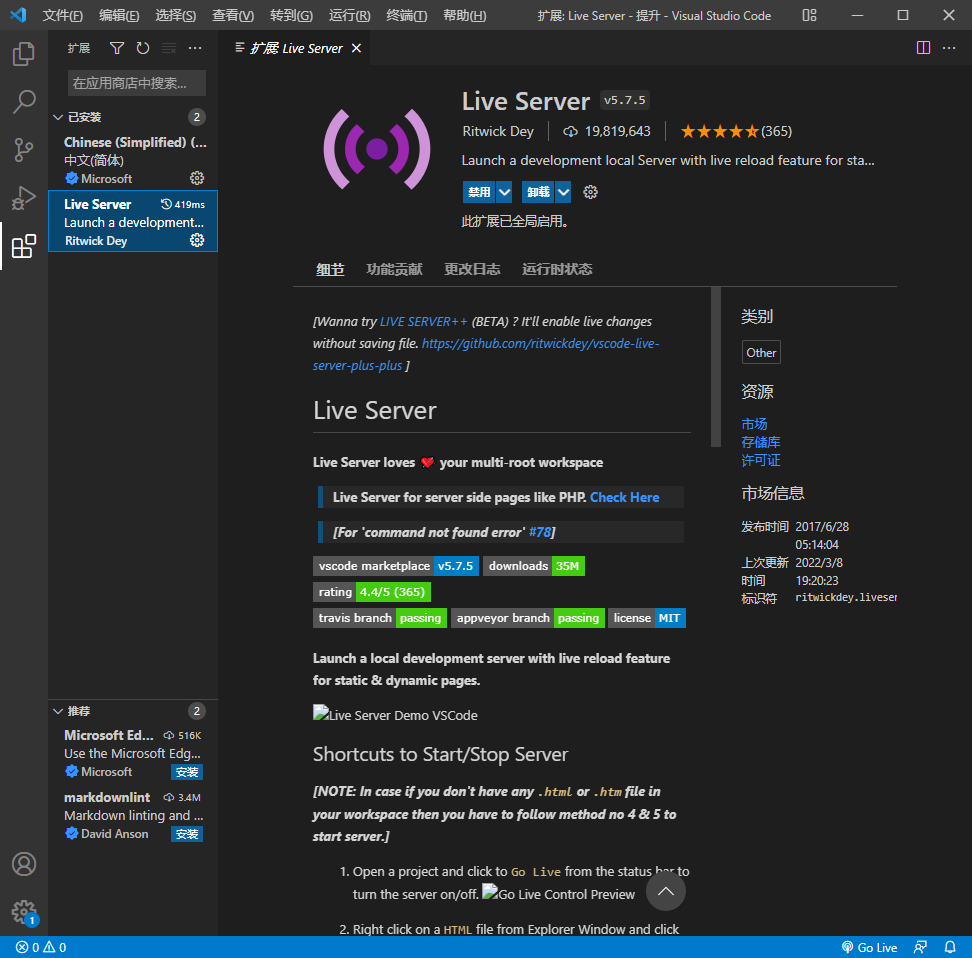Screen dimensions: 972x958
Task: Open the filter extensions funnel icon
Action: point(117,47)
